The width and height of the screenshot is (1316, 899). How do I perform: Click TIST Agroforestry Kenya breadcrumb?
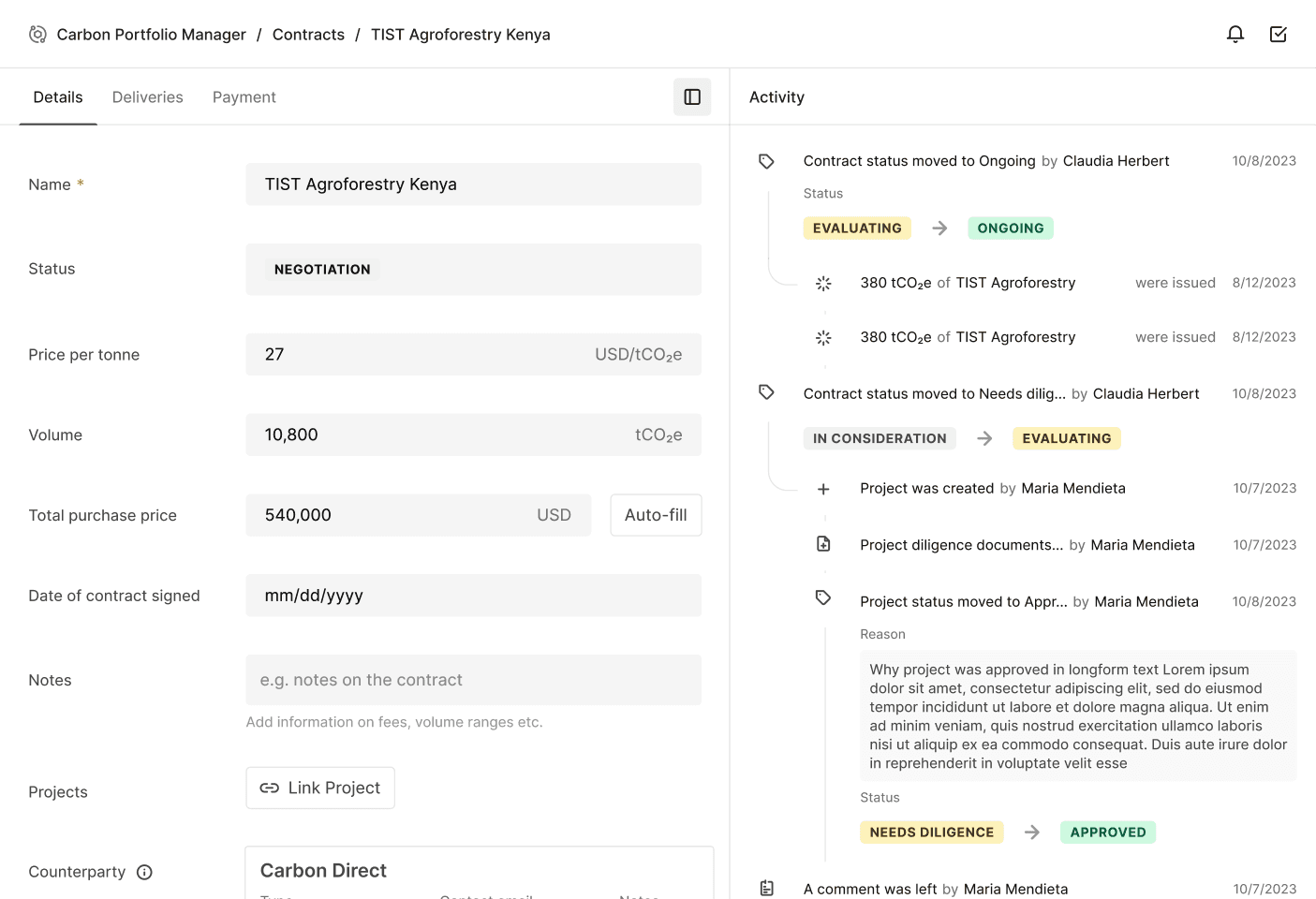[461, 35]
